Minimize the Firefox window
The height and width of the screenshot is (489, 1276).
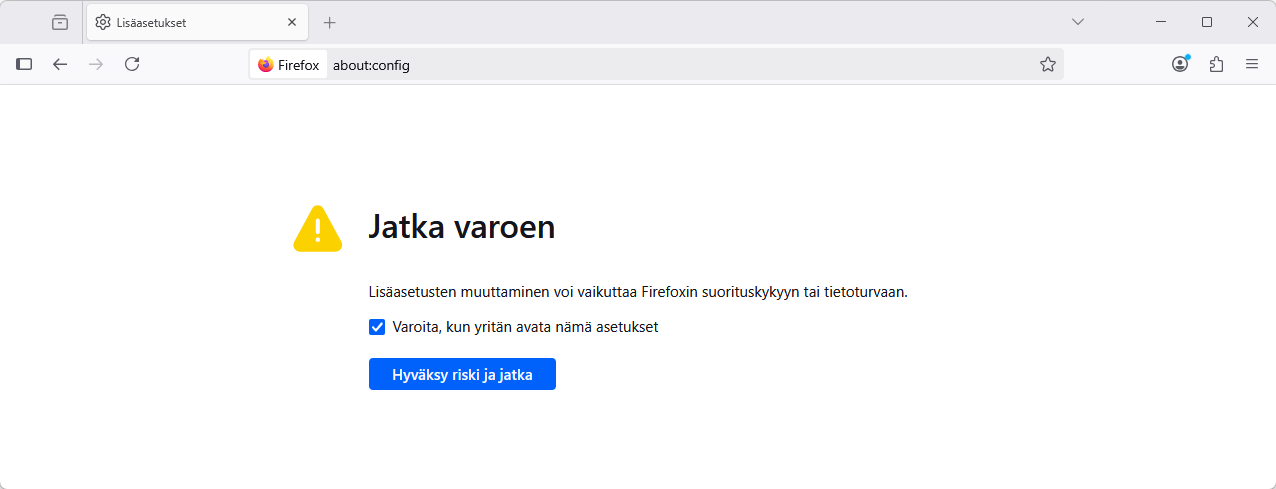(x=1161, y=22)
